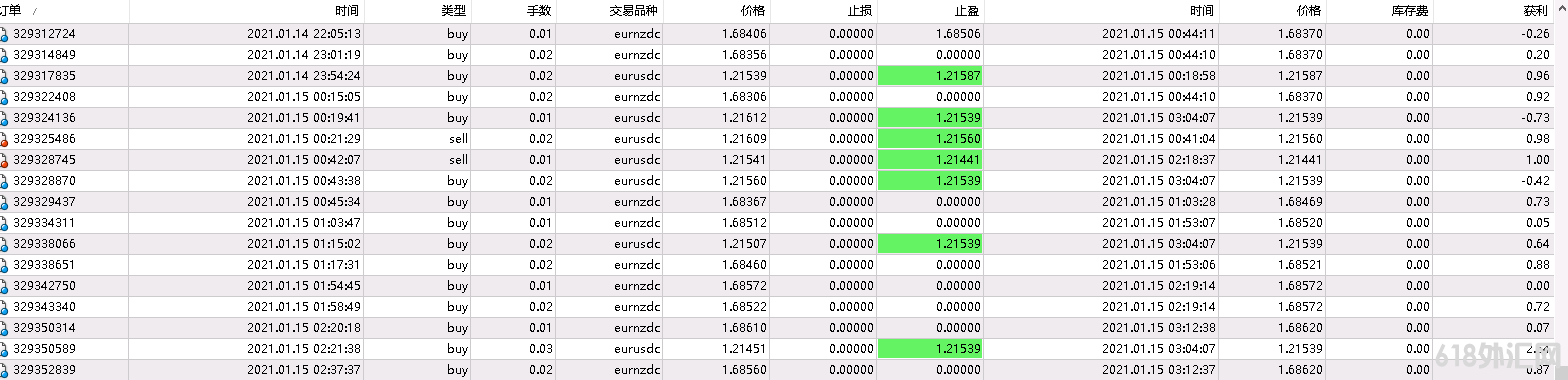Image resolution: width=1568 pixels, height=380 pixels.
Task: Select the sell order icon for 329325486
Action: point(4,139)
